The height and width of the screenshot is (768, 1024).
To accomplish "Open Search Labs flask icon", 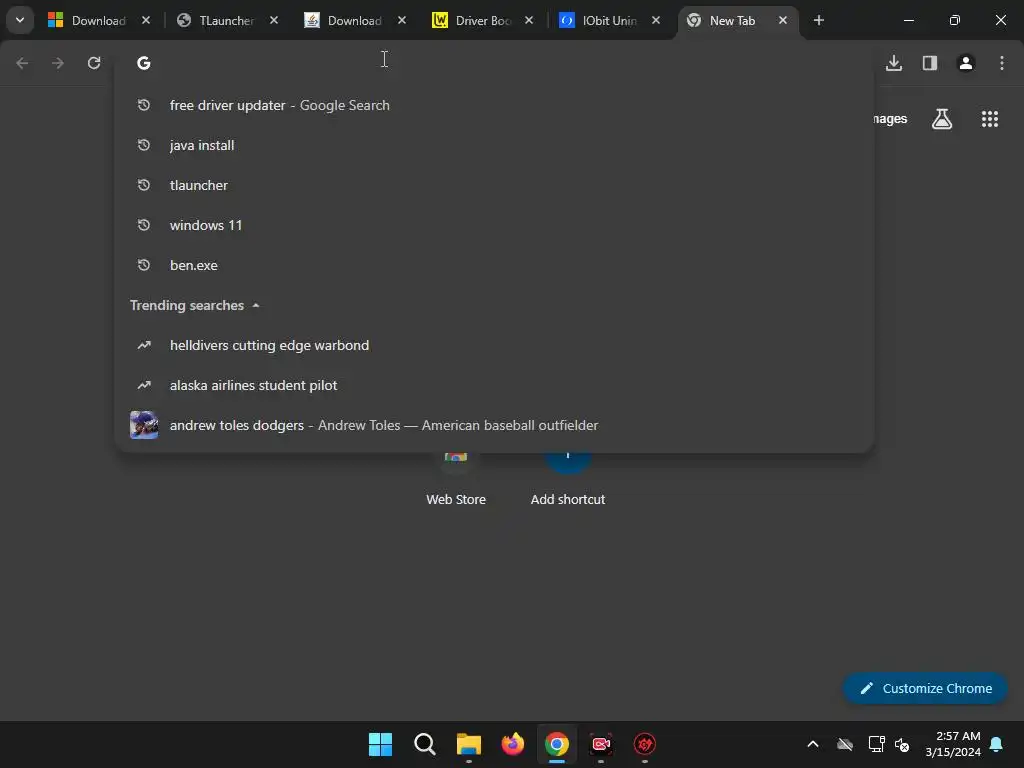I will (942, 119).
